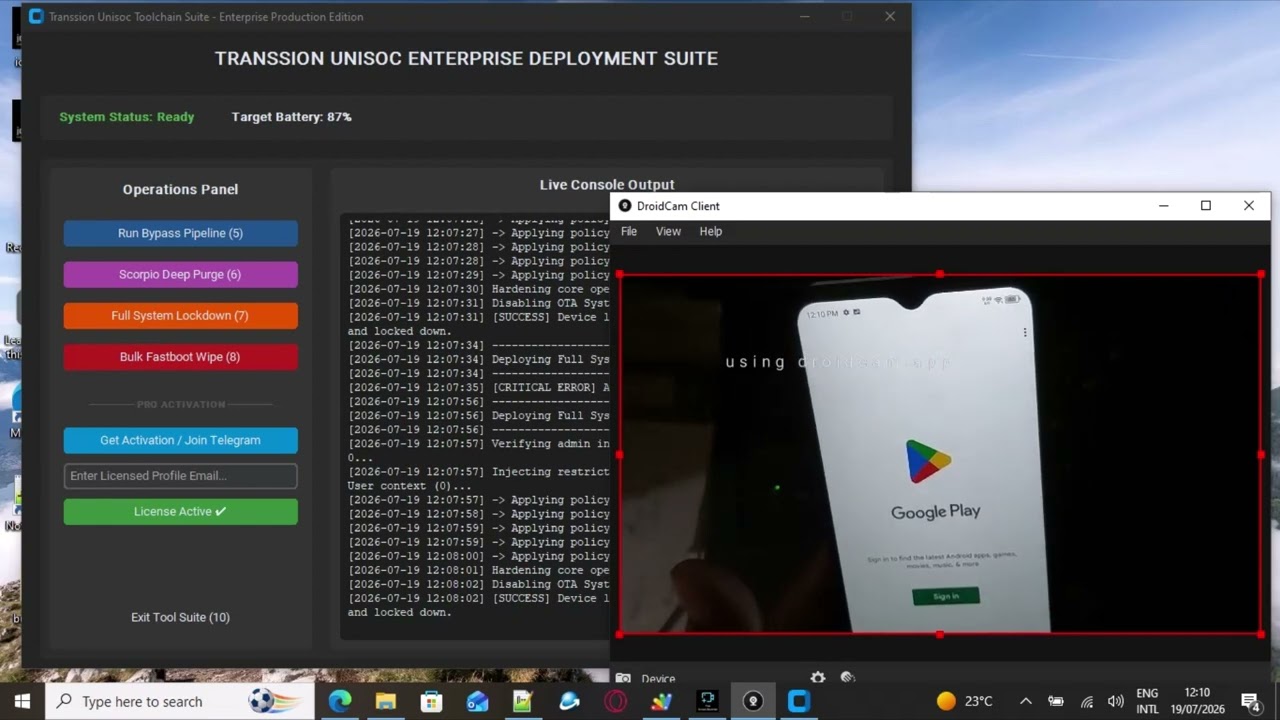
Task: Click the Live Console Output heading
Action: click(607, 185)
